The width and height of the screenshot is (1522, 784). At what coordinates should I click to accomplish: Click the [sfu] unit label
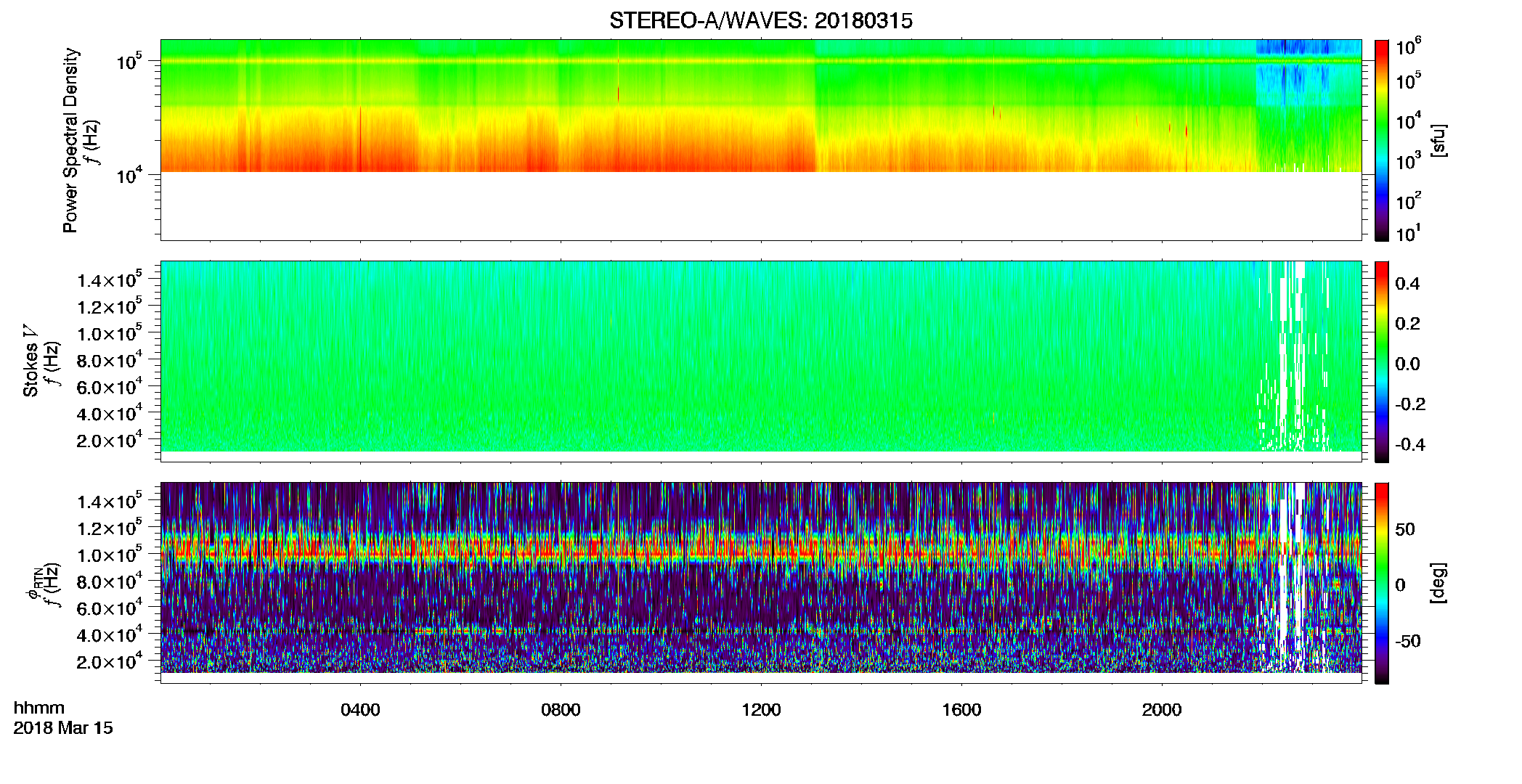pyautogui.click(x=1438, y=140)
